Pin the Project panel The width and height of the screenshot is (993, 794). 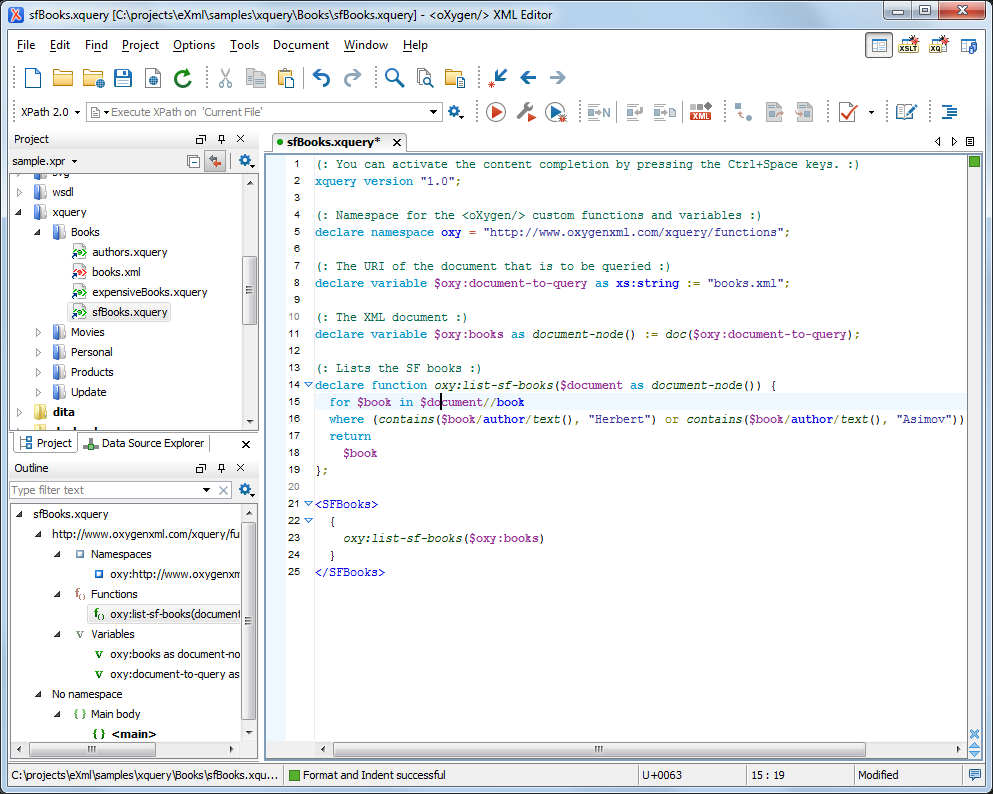[x=221, y=139]
